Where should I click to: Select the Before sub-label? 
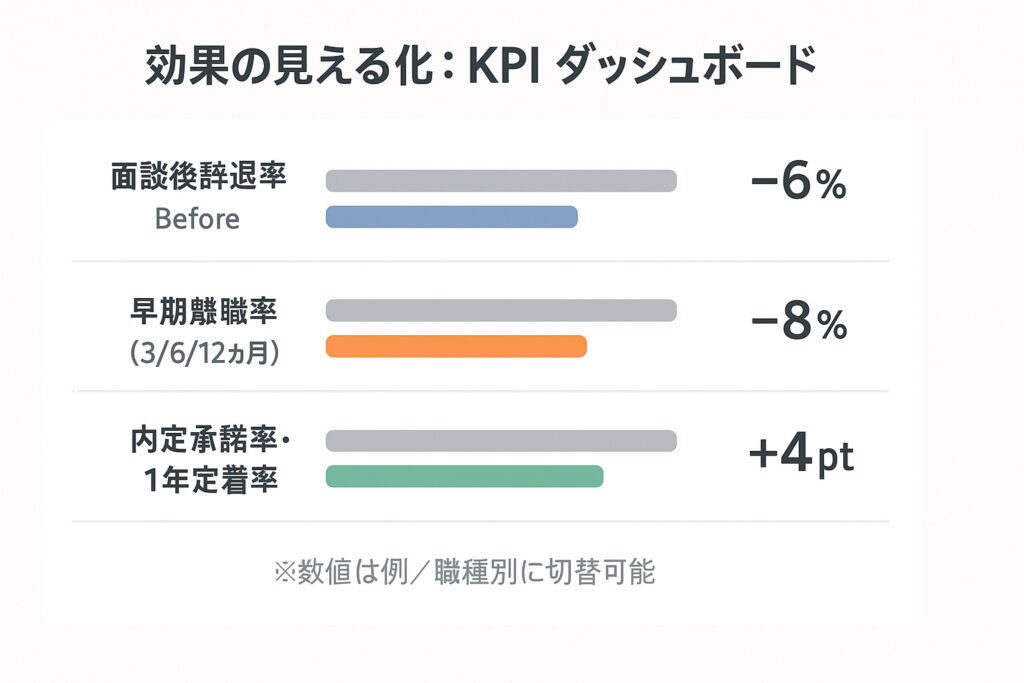198,219
